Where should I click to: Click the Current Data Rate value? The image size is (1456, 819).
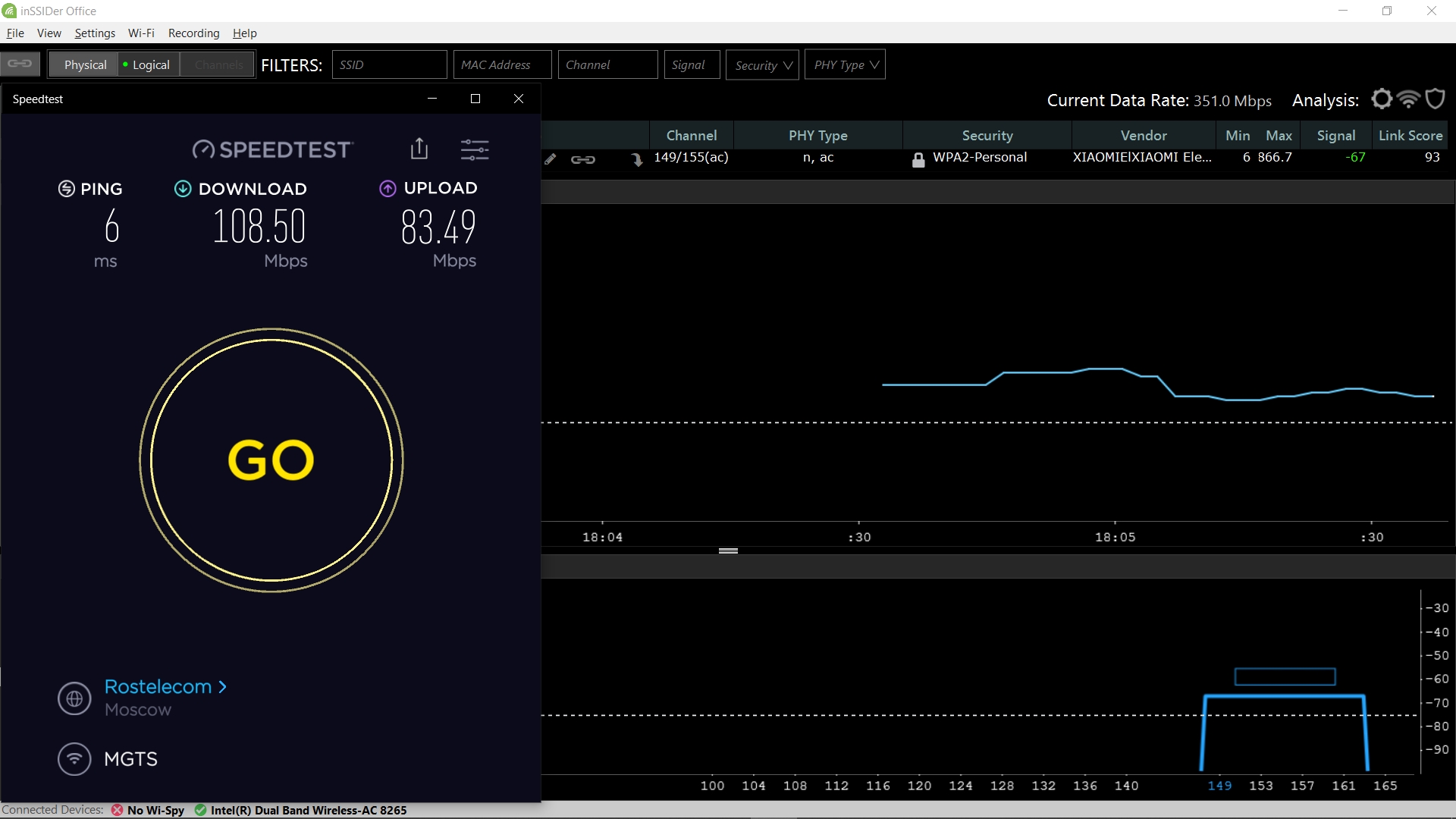(x=1232, y=101)
